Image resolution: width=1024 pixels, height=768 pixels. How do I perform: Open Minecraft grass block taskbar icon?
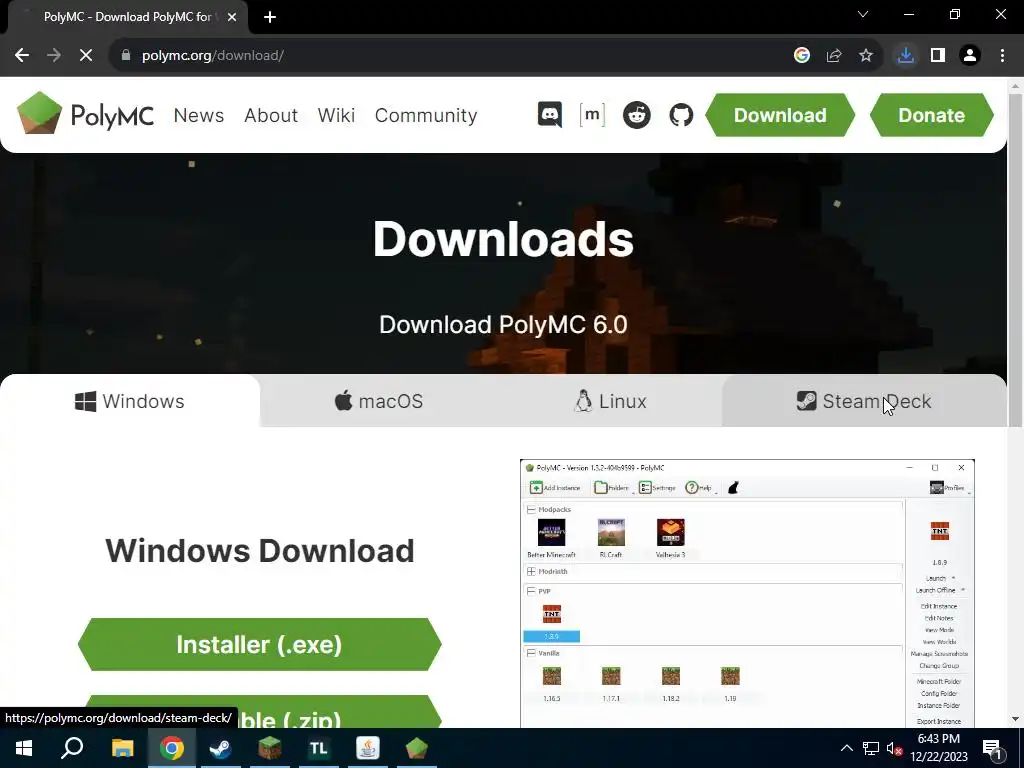pyautogui.click(x=270, y=748)
